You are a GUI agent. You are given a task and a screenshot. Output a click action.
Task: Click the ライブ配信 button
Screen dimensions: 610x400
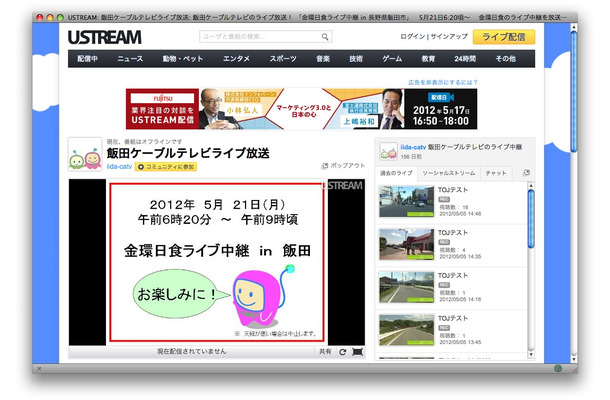[x=504, y=37]
